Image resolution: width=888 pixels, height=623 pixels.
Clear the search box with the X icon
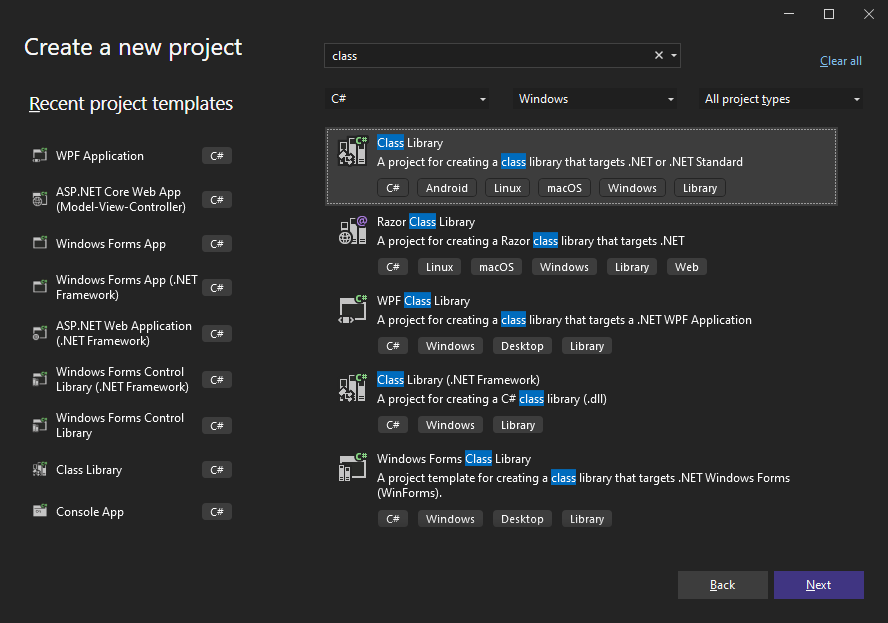(659, 56)
